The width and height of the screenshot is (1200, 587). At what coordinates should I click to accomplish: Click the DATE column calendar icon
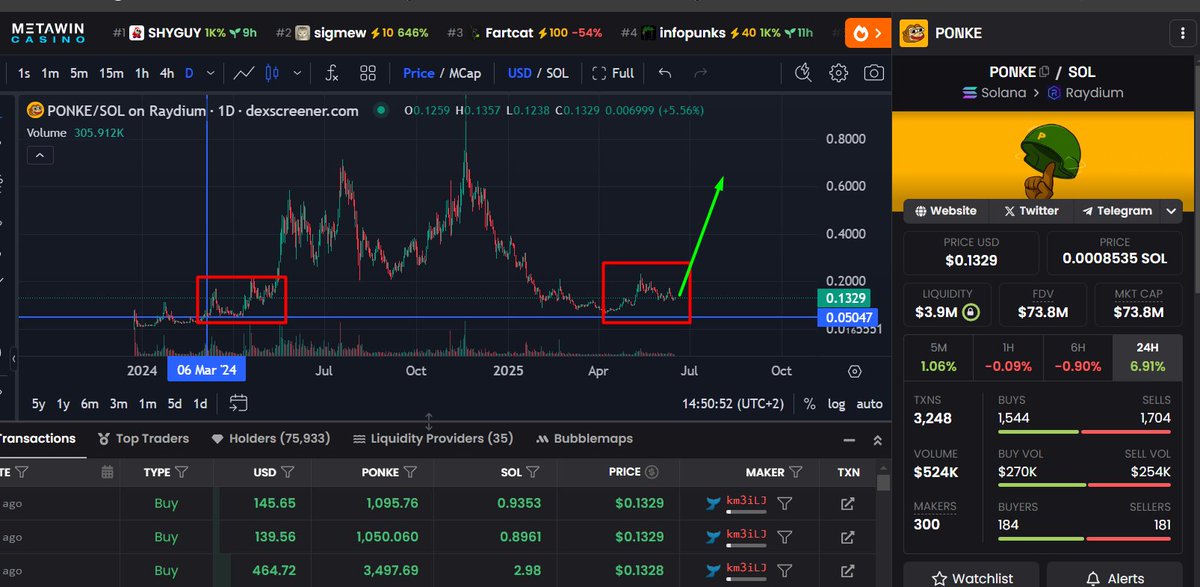(108, 472)
